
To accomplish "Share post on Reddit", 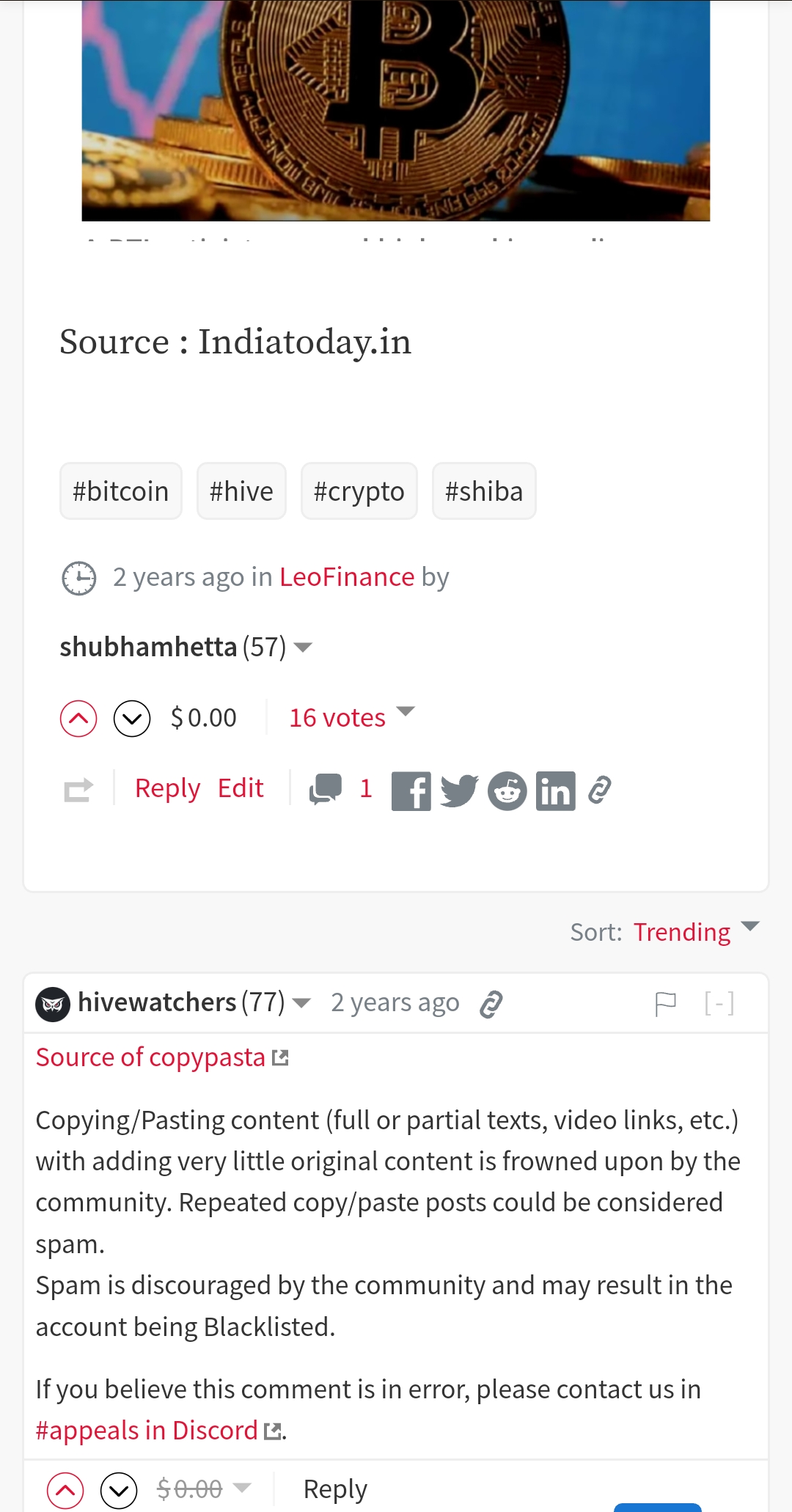I will pos(507,791).
